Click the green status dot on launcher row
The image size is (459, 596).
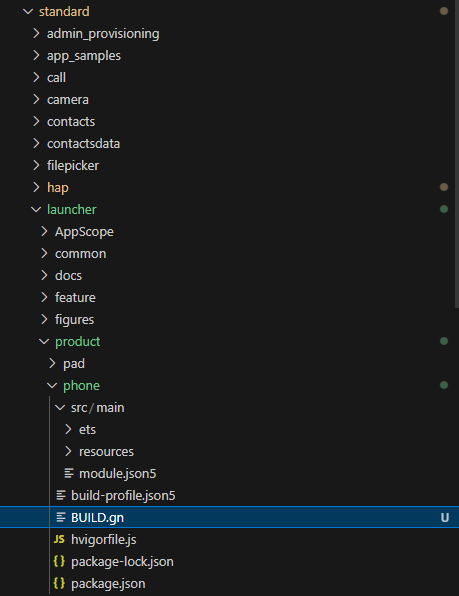444,209
